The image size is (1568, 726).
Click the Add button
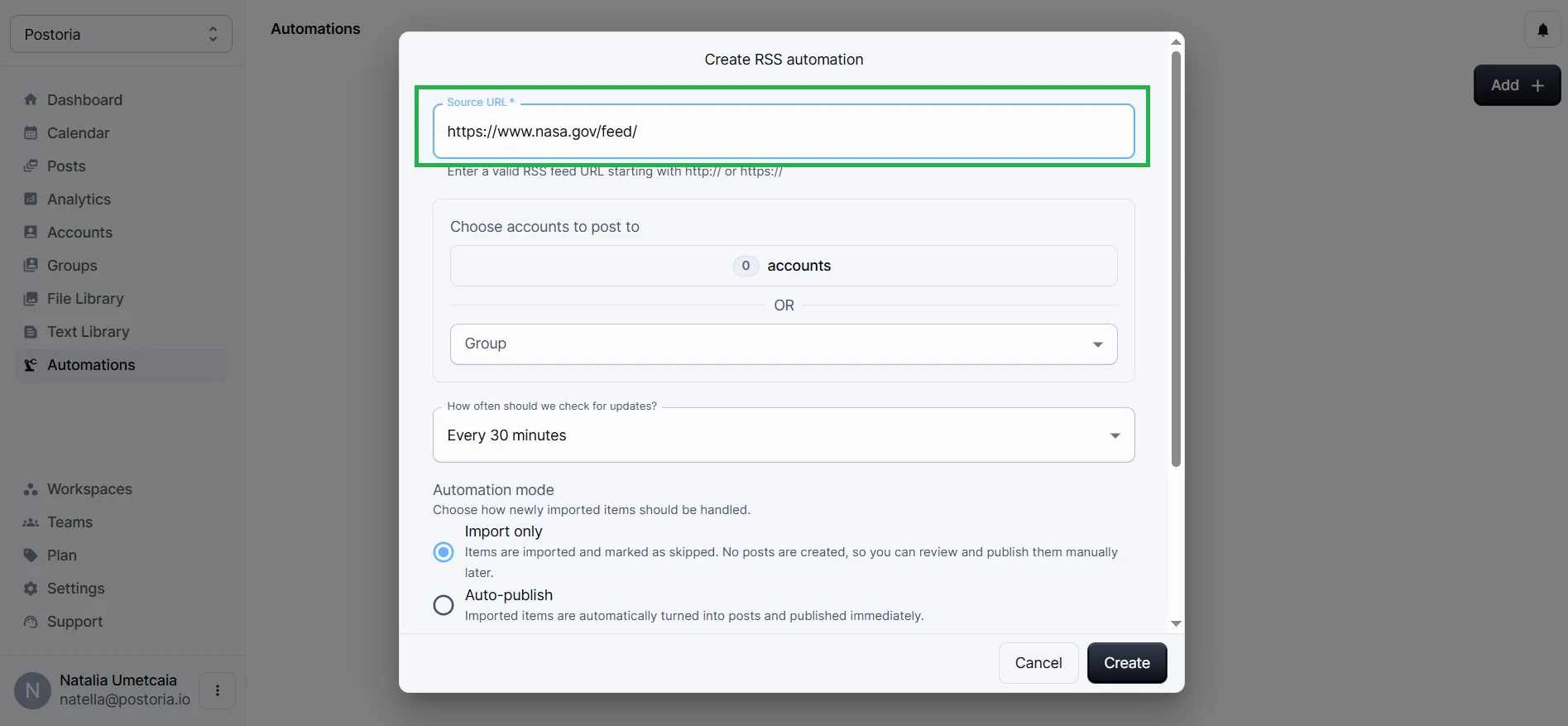click(x=1517, y=85)
